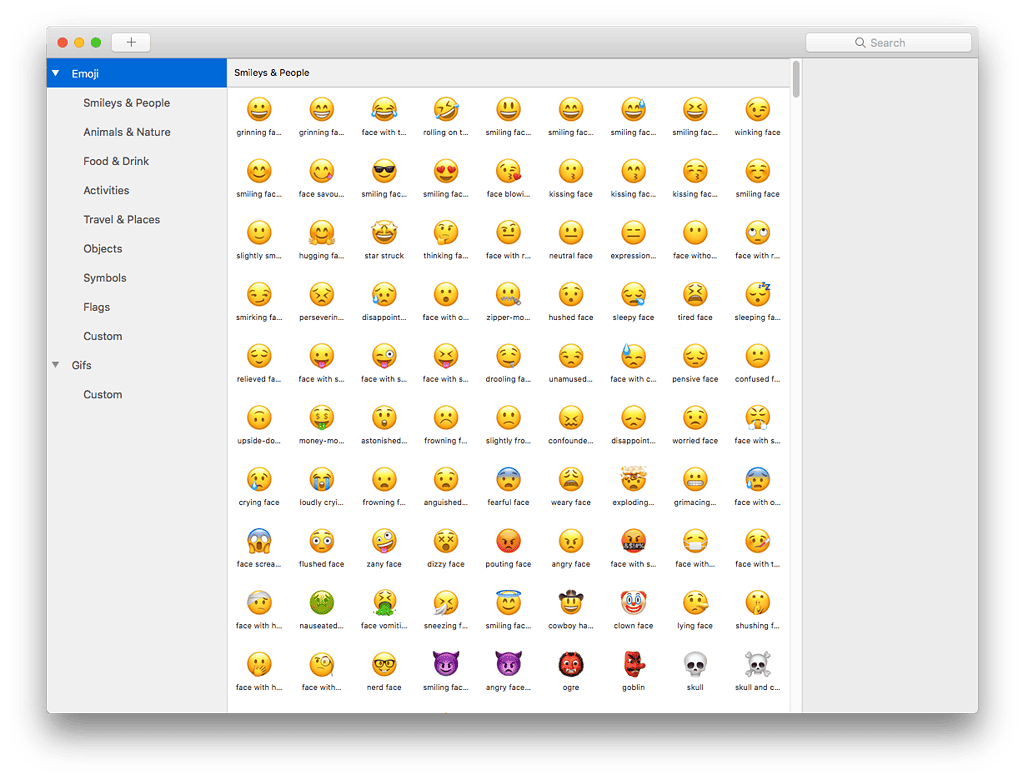This screenshot has width=1023, height=780.
Task: Choose the goblin emoji
Action: pos(633,664)
